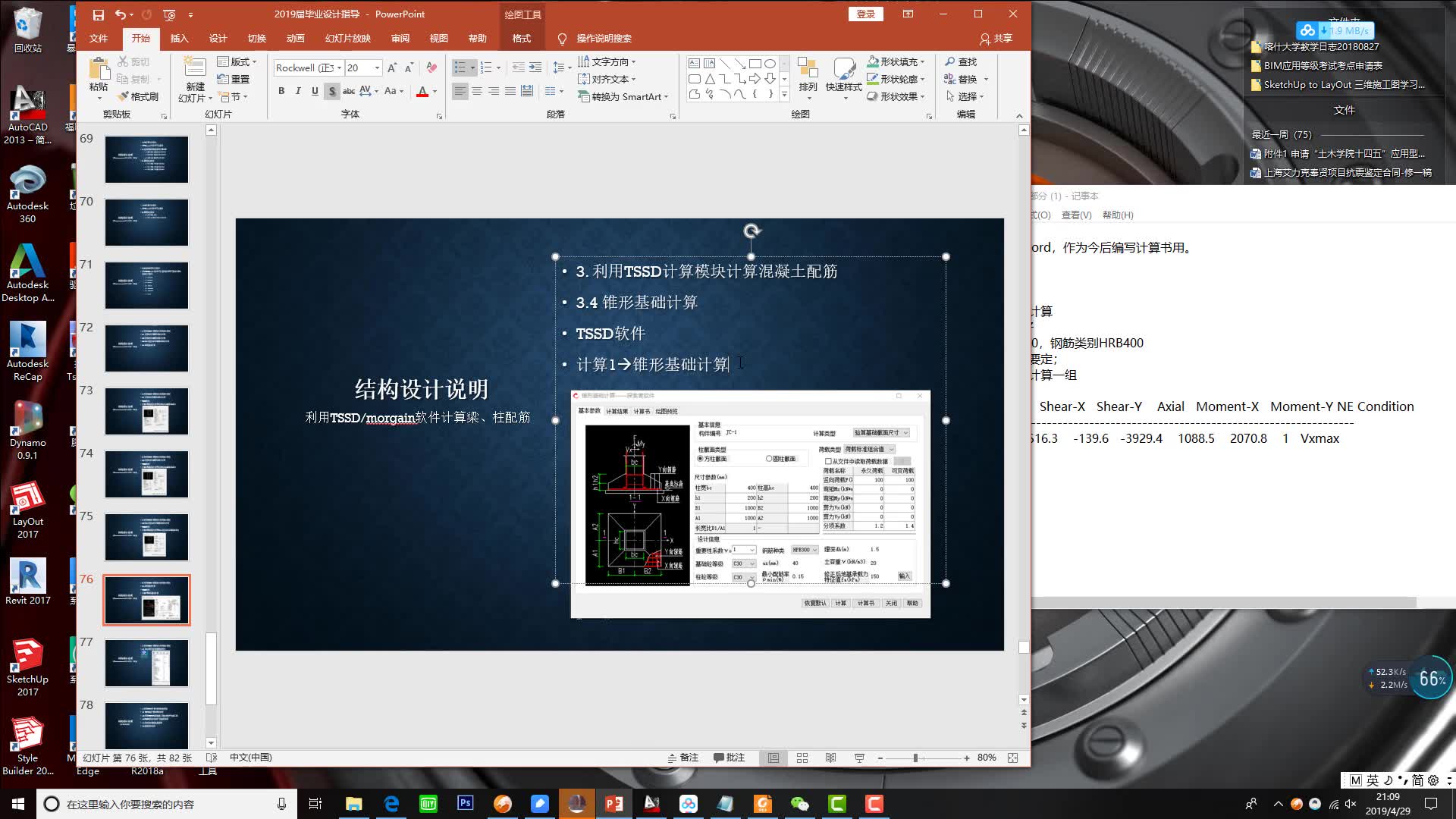This screenshot has height=819, width=1456.
Task: Toggle italic formatting
Action: [297, 91]
